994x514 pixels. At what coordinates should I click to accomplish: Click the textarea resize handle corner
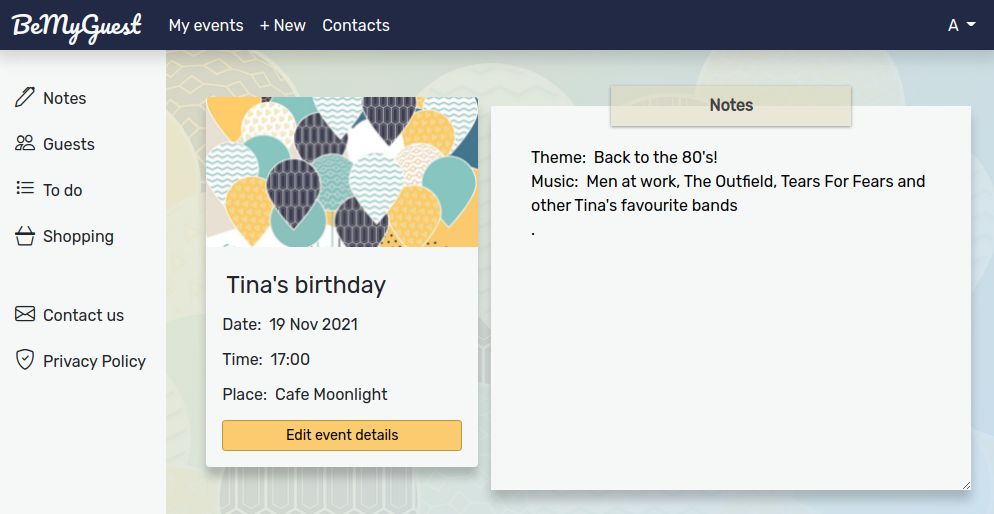point(965,485)
